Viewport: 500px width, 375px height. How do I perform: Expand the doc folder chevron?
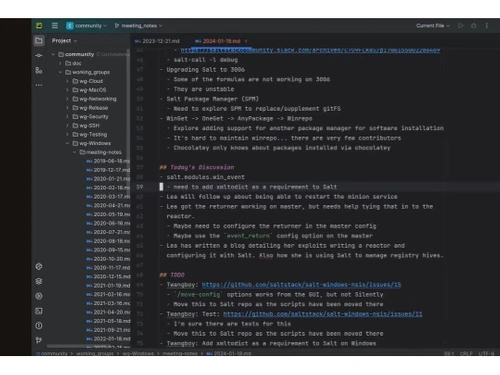60,63
